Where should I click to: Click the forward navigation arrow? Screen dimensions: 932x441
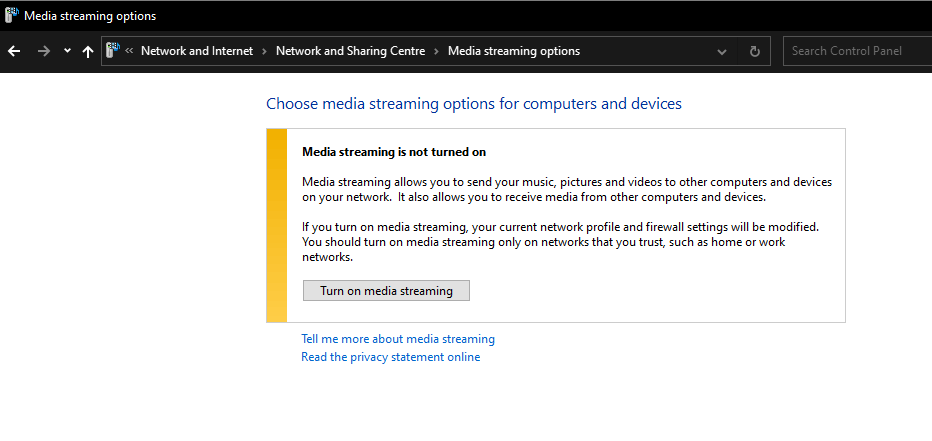pos(43,51)
